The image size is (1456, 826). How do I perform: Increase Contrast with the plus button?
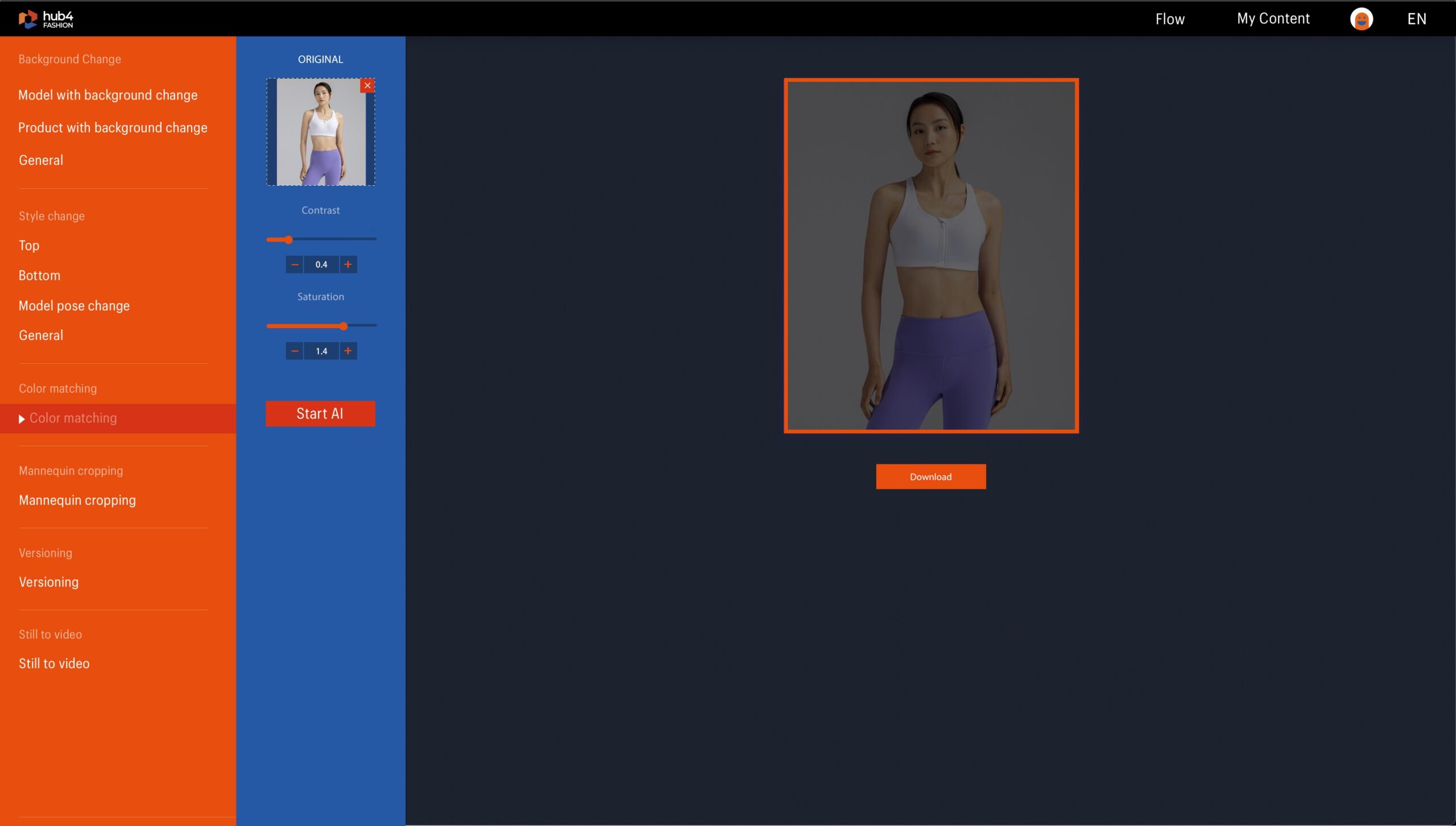click(348, 264)
